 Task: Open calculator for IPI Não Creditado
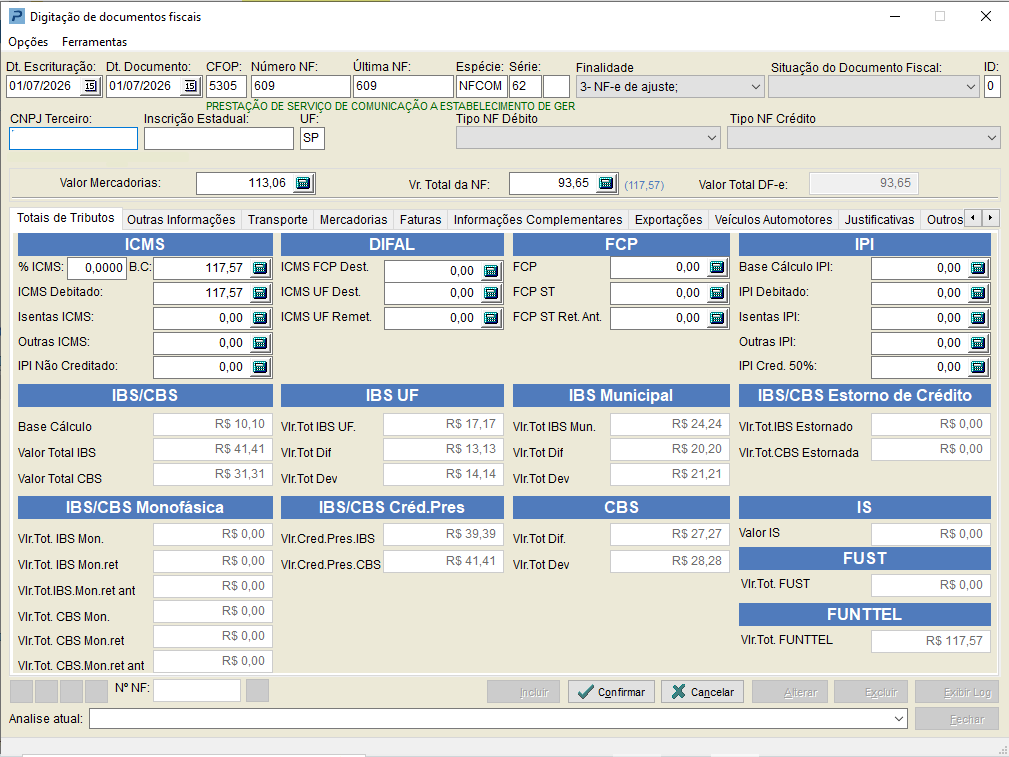coord(260,368)
